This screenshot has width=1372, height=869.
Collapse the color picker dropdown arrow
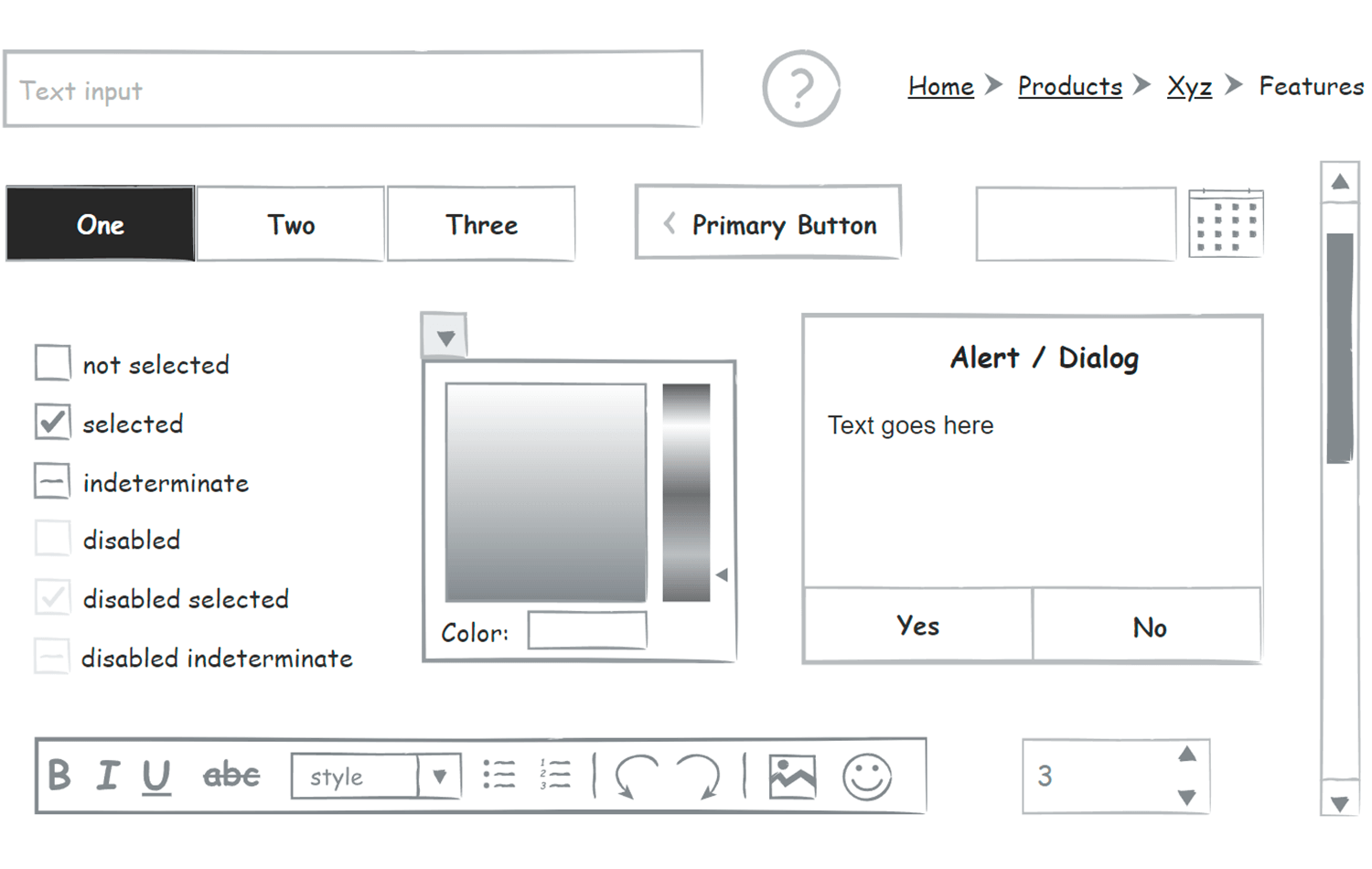coord(445,336)
